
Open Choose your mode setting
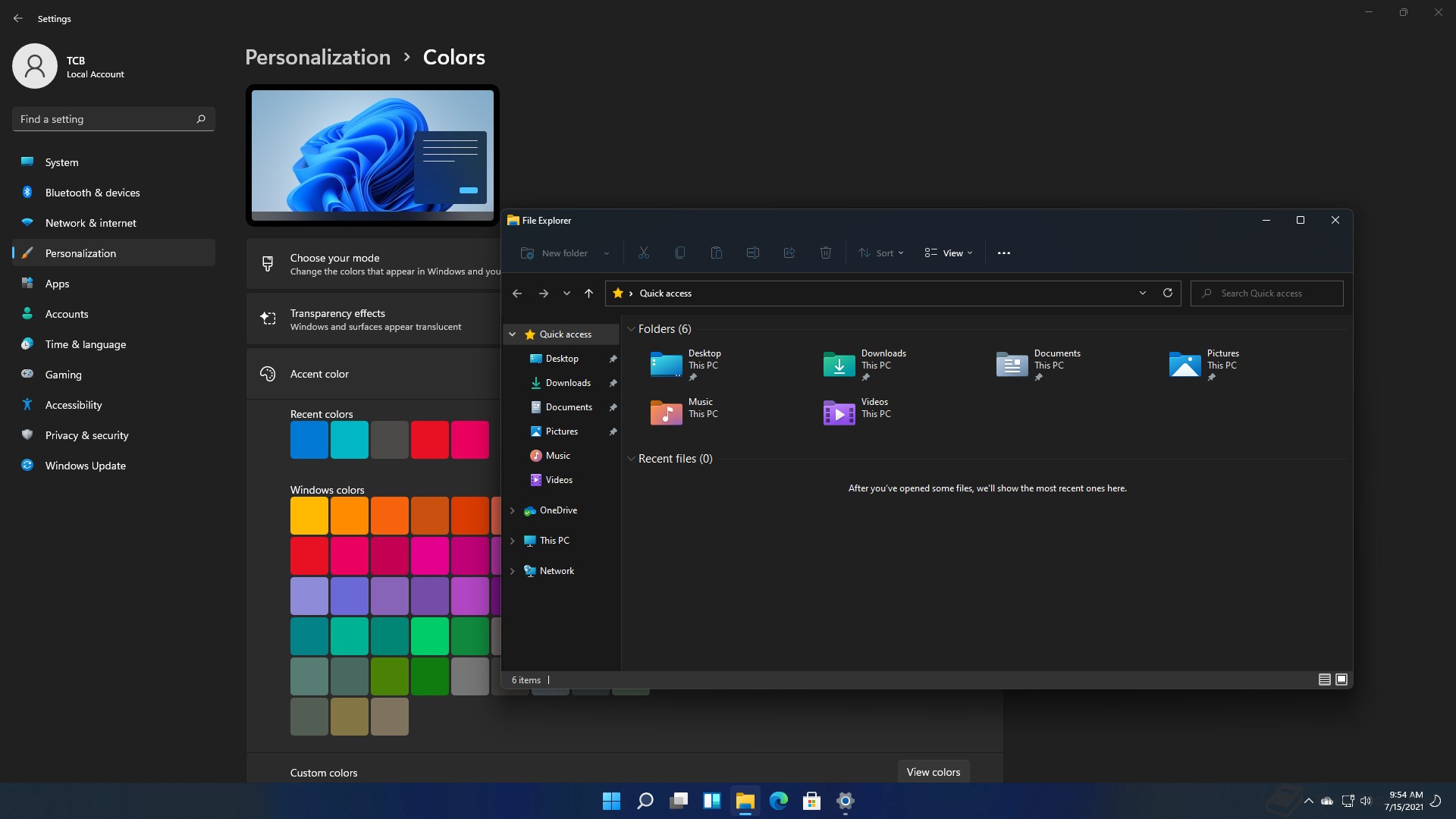373,264
